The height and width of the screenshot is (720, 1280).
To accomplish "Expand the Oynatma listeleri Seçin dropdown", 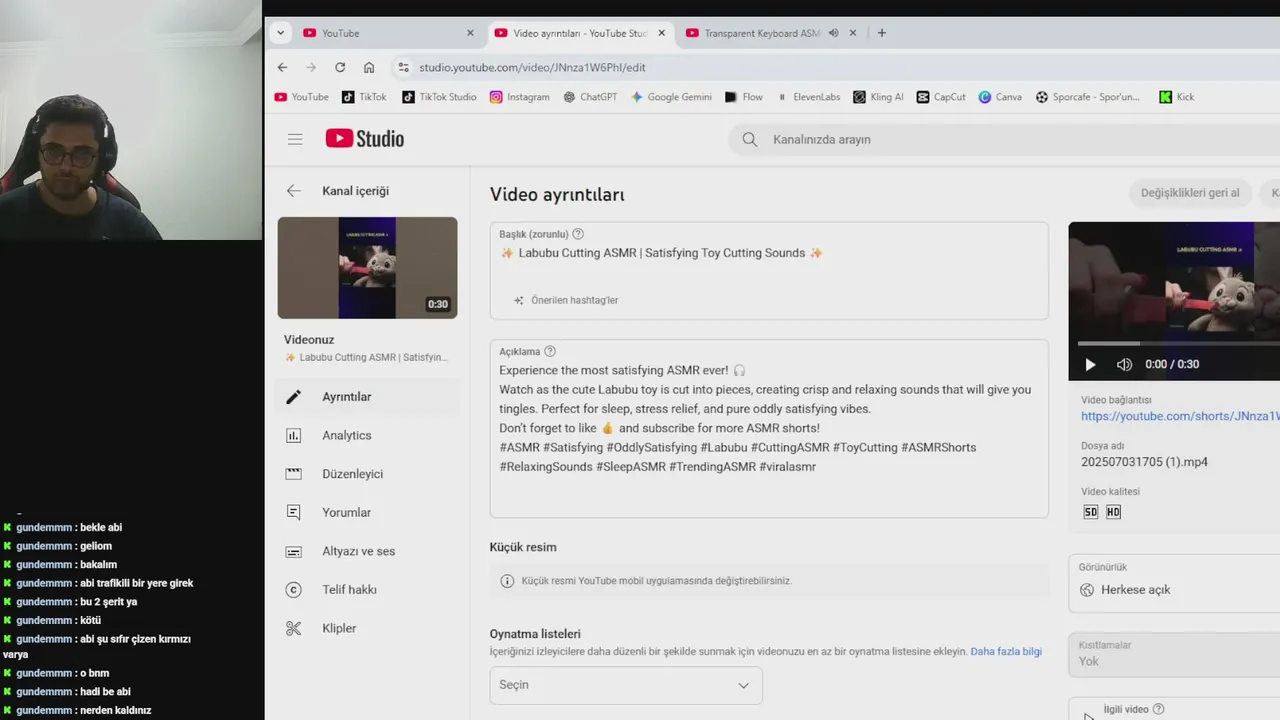I will [626, 685].
